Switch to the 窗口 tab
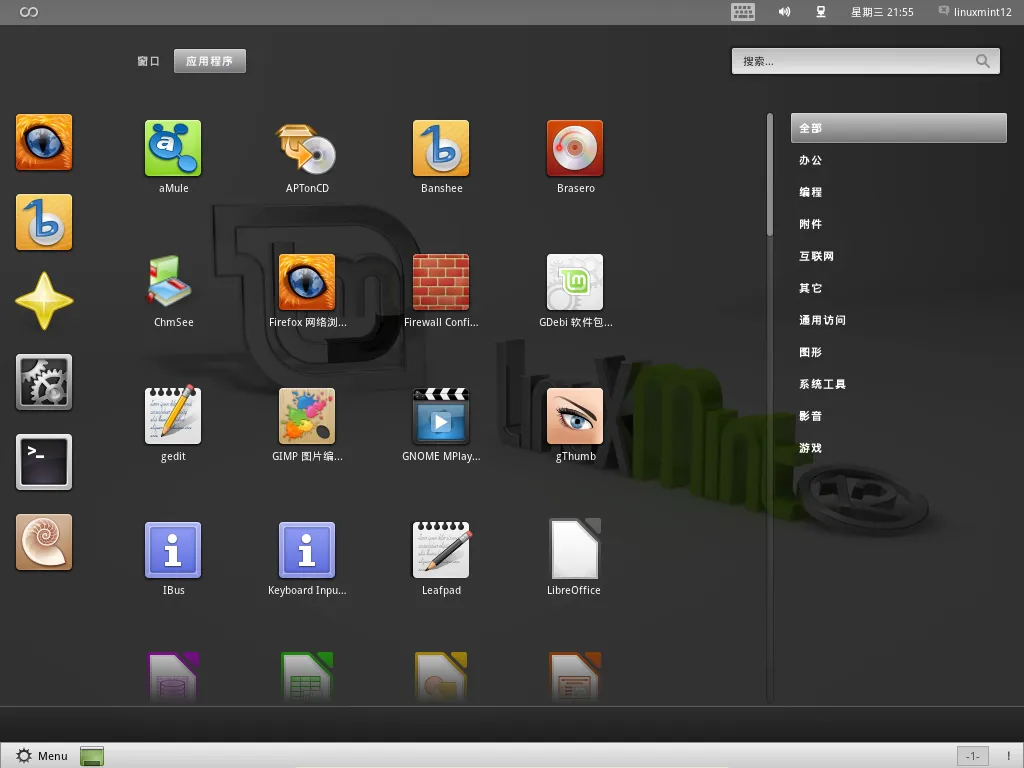This screenshot has height=768, width=1024. (147, 61)
